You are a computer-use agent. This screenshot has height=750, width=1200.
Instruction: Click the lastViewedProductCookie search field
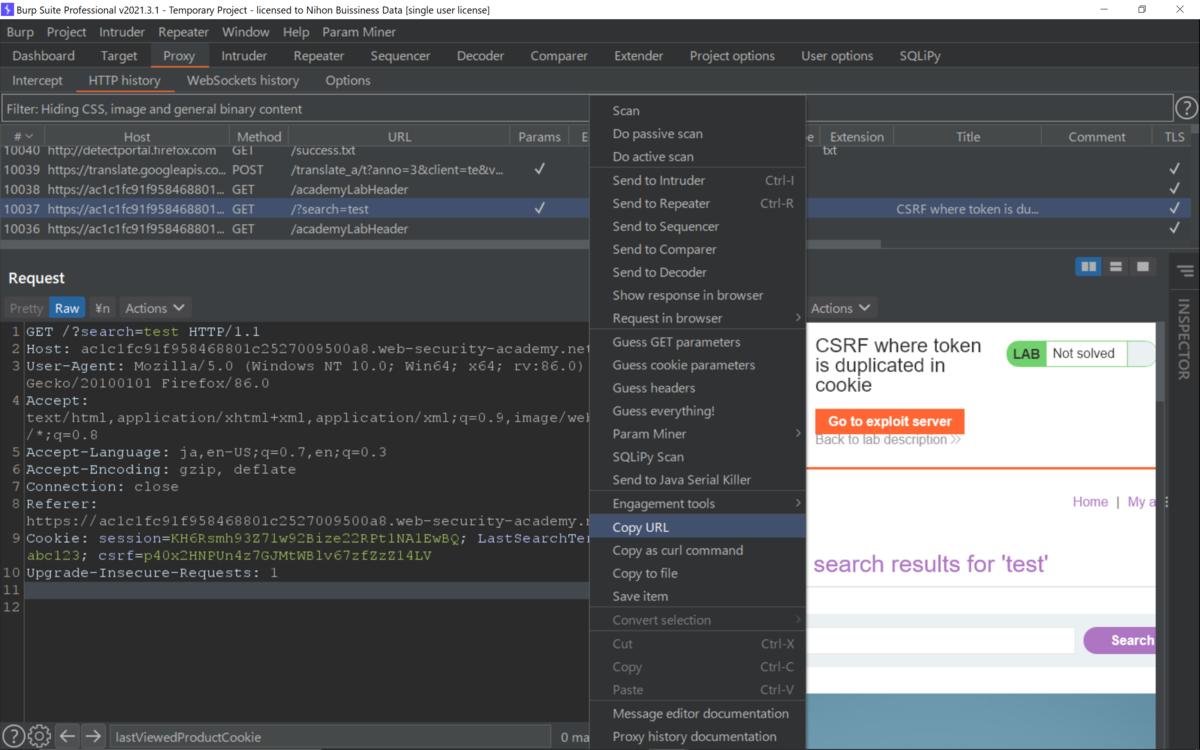tap(329, 737)
